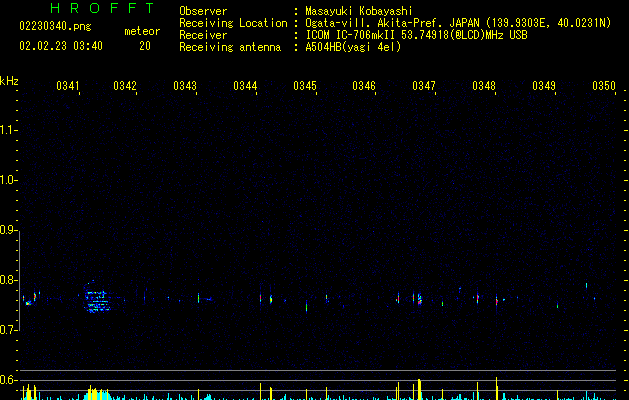629x400 pixels.
Task: Click the 0343 time marker
Action: coord(185,86)
